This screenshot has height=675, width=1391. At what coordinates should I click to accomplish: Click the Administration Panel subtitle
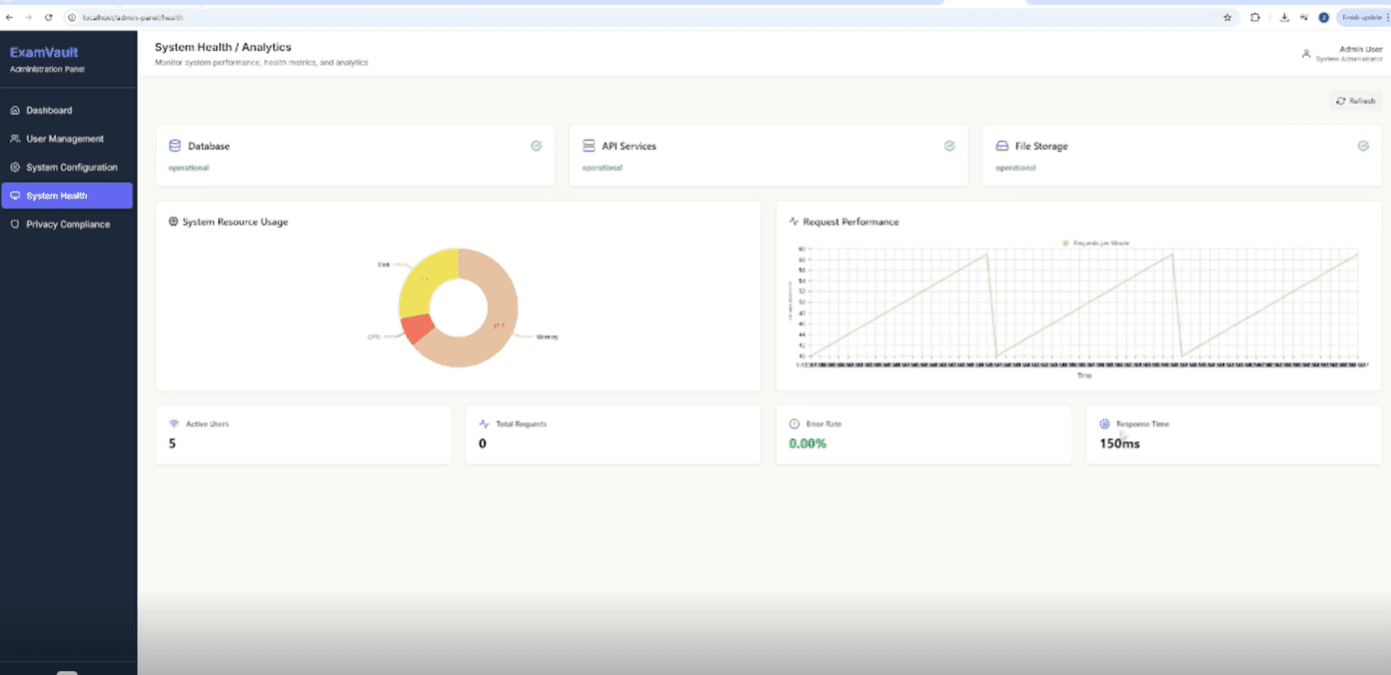[x=48, y=69]
